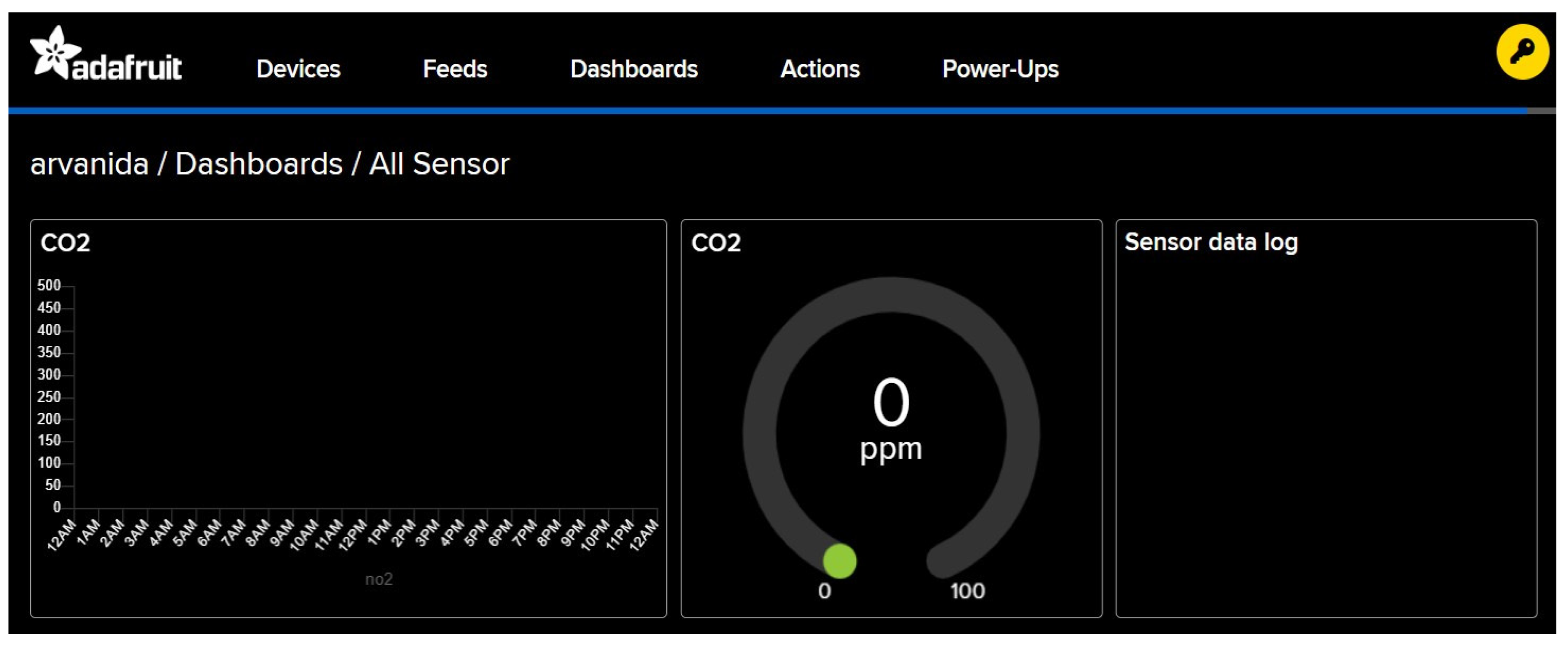
Task: Click the no2 chart legend label
Action: pyautogui.click(x=378, y=578)
